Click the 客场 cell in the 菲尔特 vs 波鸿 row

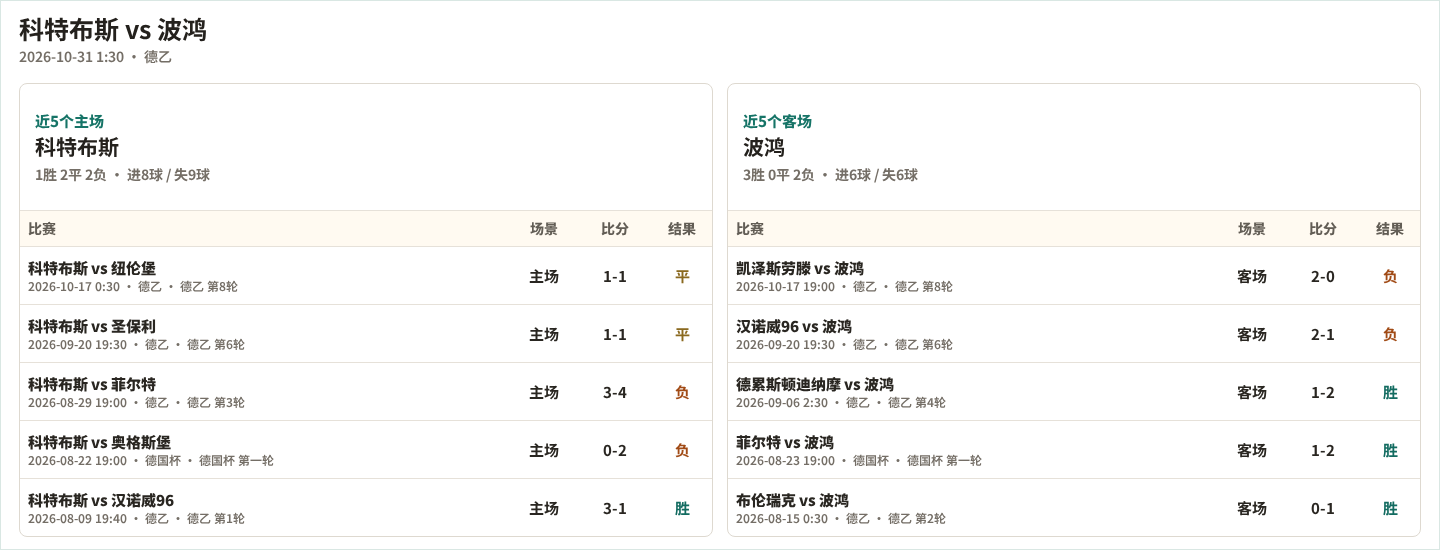[x=1252, y=451]
